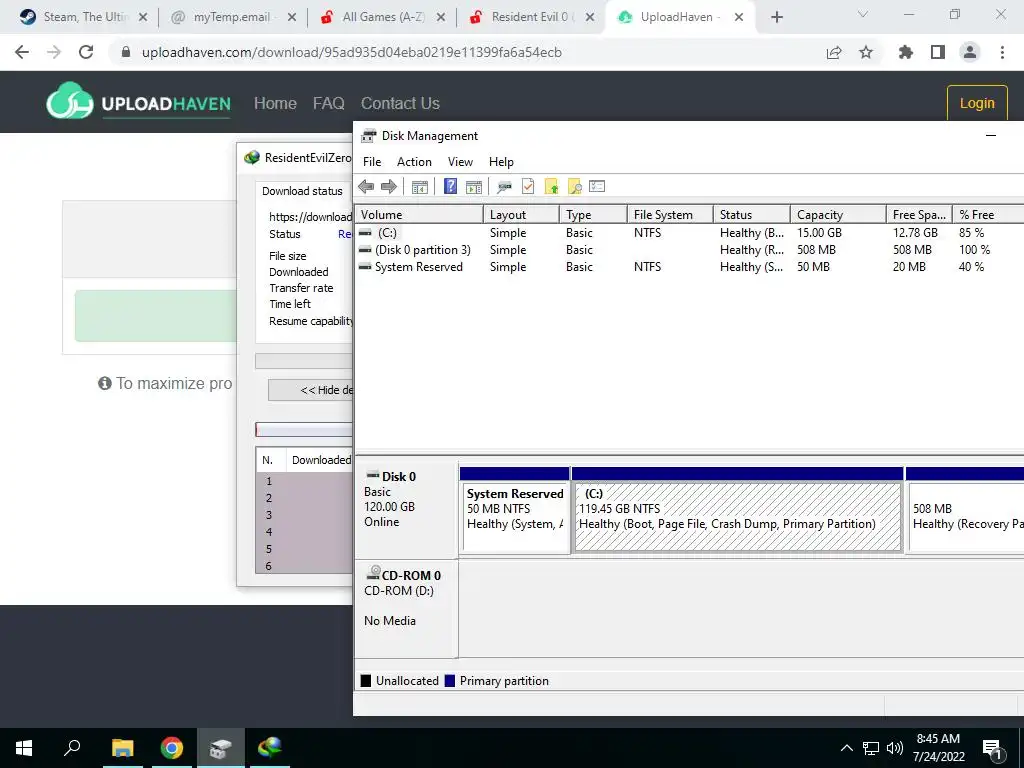Open the Help menu in Disk Management
Viewport: 1024px width, 768px height.
[x=501, y=162]
